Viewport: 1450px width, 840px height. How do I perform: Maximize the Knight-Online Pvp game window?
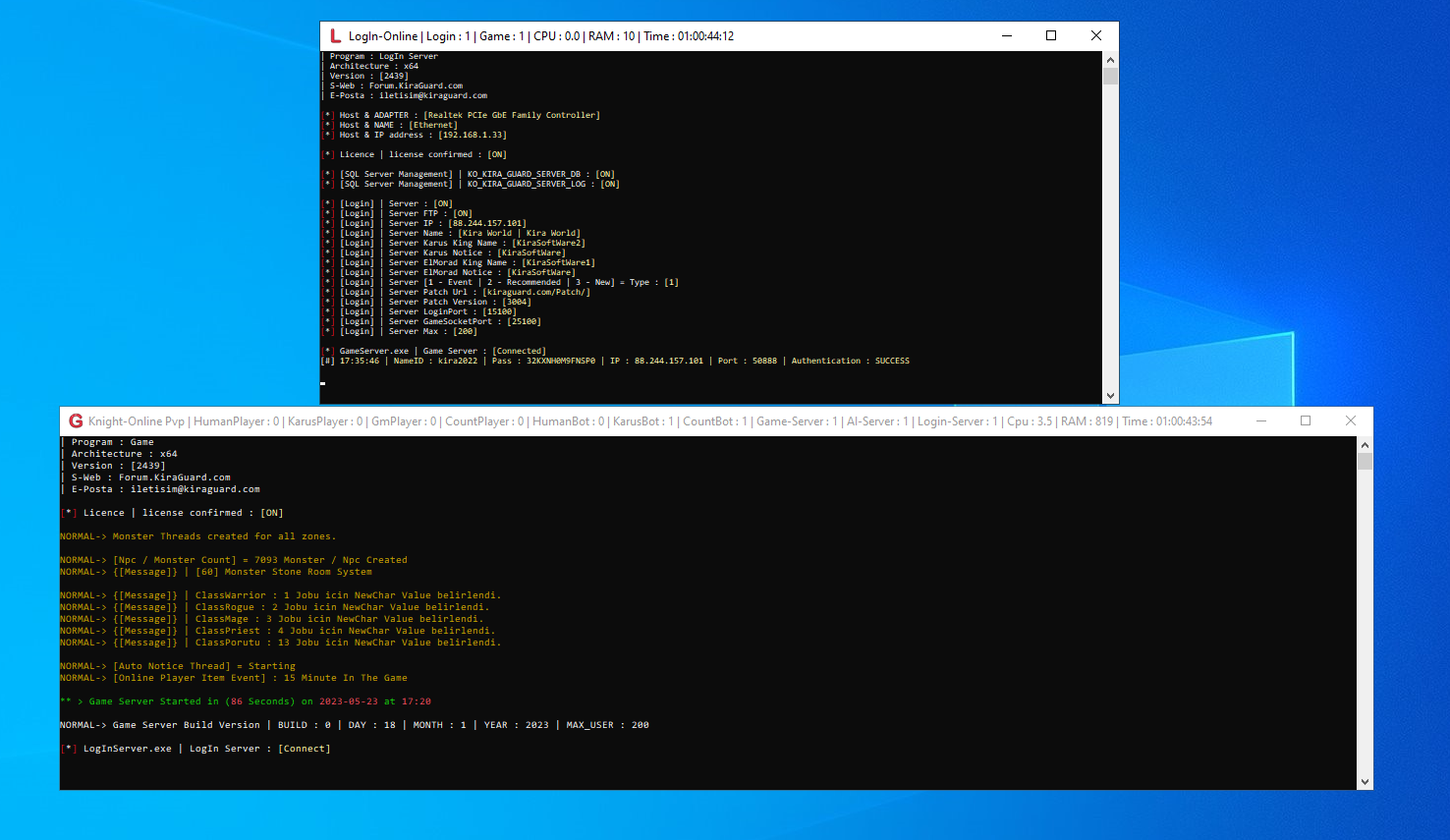click(x=1306, y=421)
